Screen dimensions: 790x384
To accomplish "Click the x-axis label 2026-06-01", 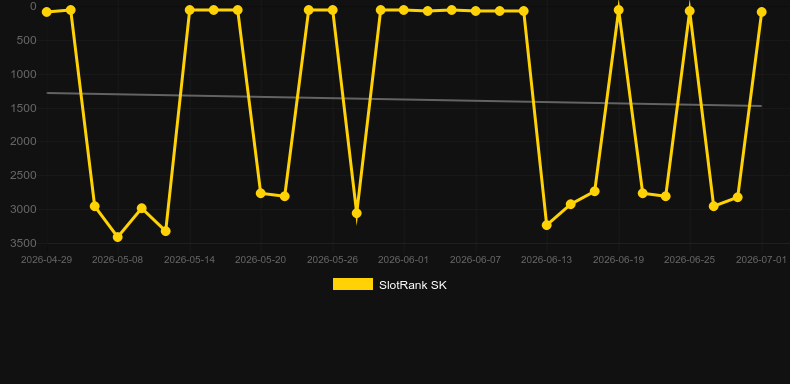I will click(404, 260).
